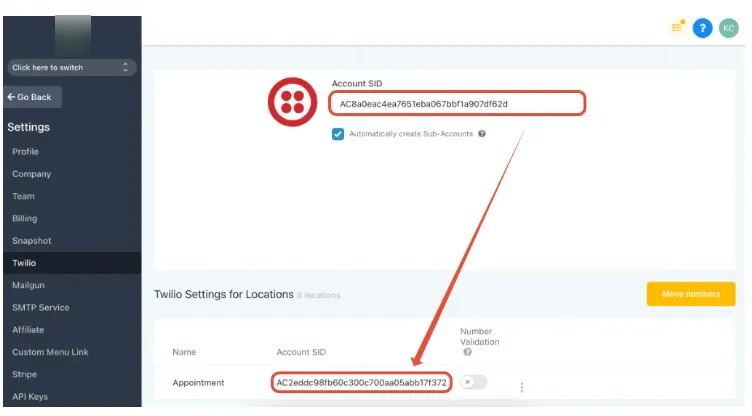Click the Name column header
752x416 pixels.
[x=184, y=352]
